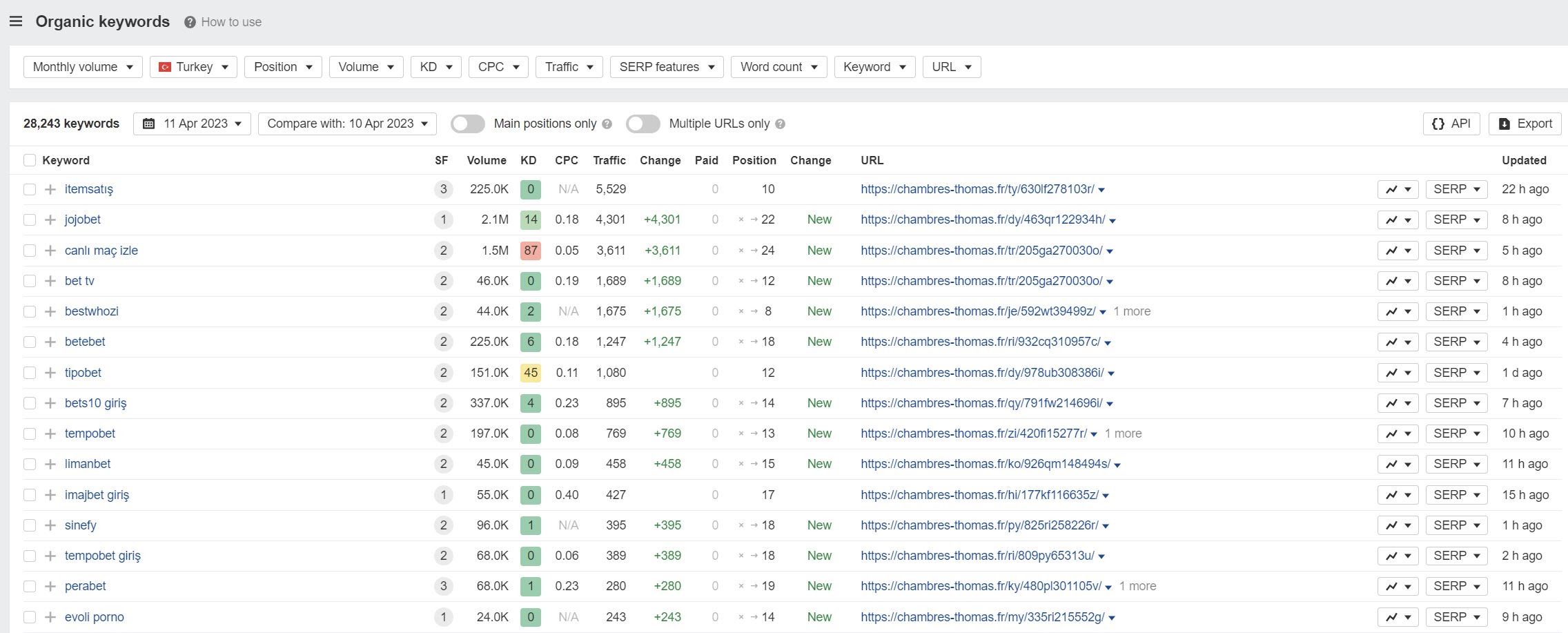Check the itemsatış row checkbox
This screenshot has width=1568, height=633.
(29, 189)
